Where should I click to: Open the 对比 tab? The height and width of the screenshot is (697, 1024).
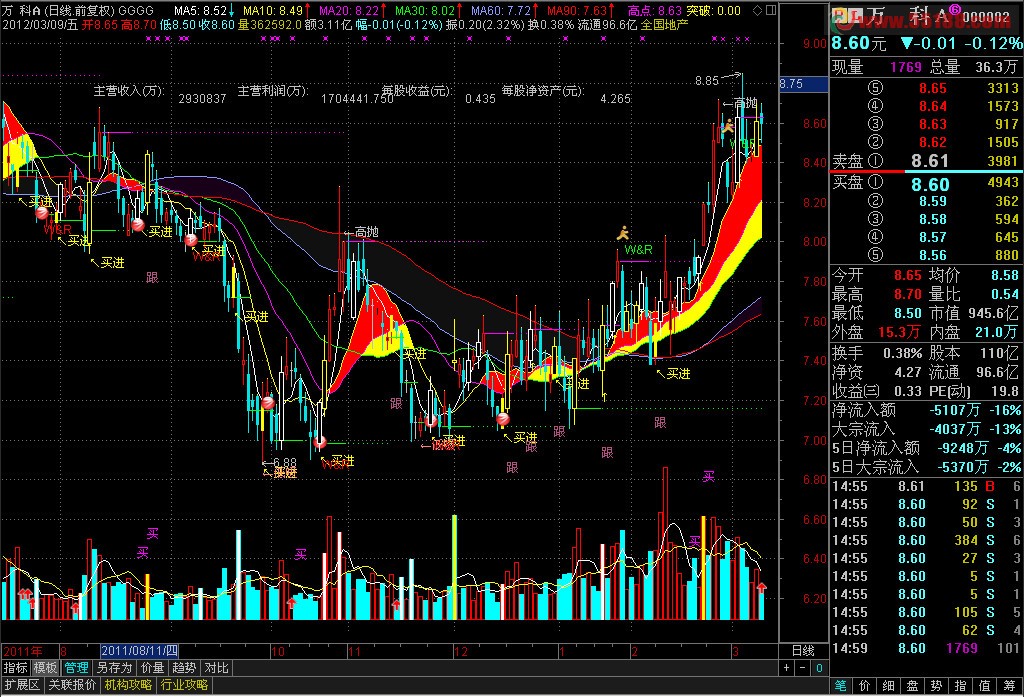[216, 668]
